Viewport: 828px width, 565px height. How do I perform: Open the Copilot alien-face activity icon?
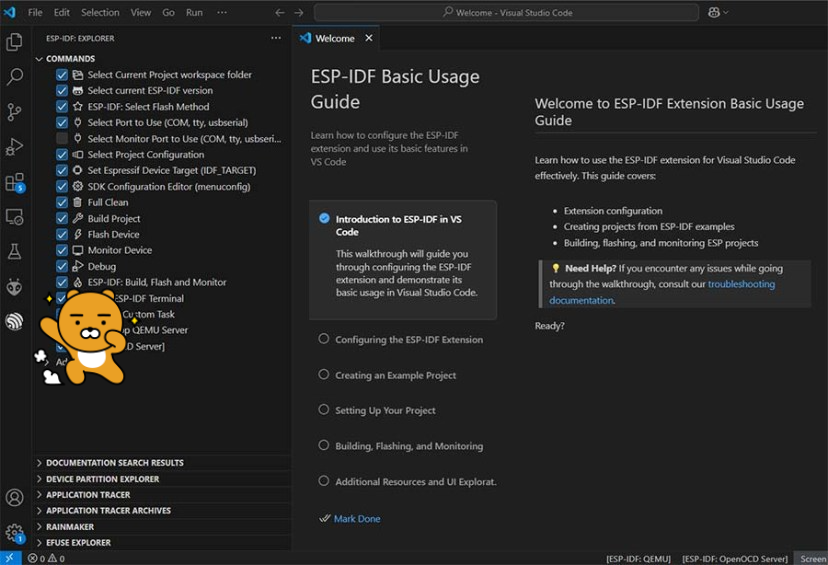click(x=14, y=287)
